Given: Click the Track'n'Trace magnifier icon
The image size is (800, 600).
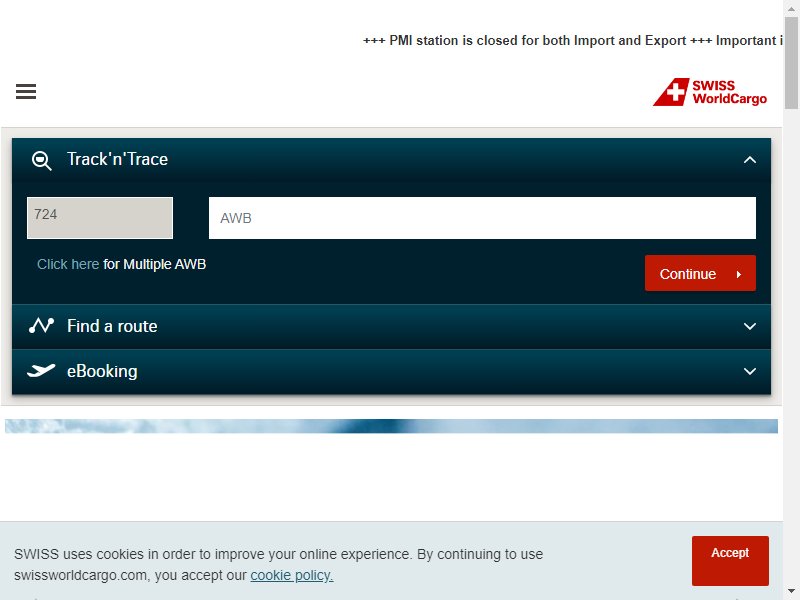Looking at the screenshot, I should click(41, 160).
